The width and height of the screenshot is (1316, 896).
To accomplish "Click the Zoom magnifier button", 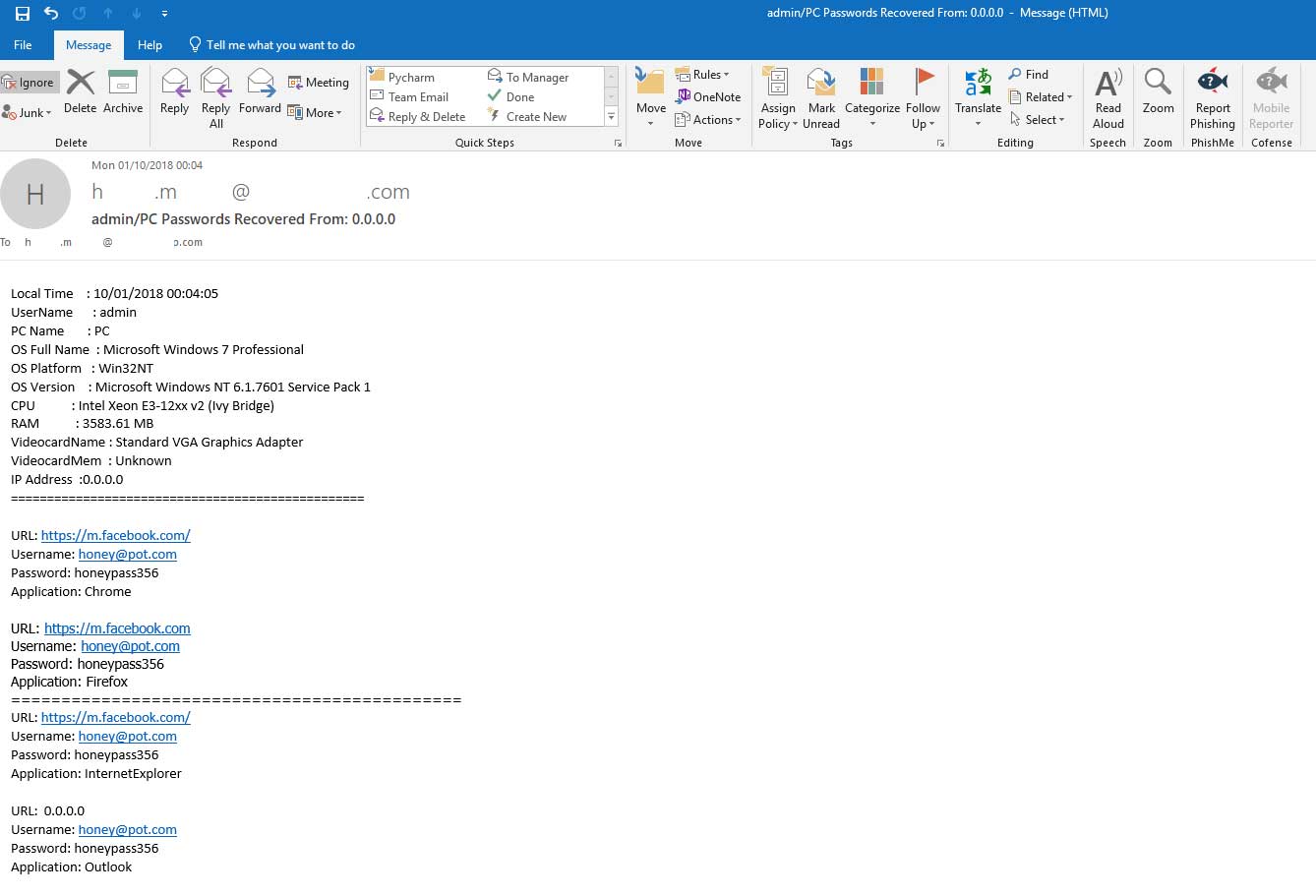I will [1158, 92].
